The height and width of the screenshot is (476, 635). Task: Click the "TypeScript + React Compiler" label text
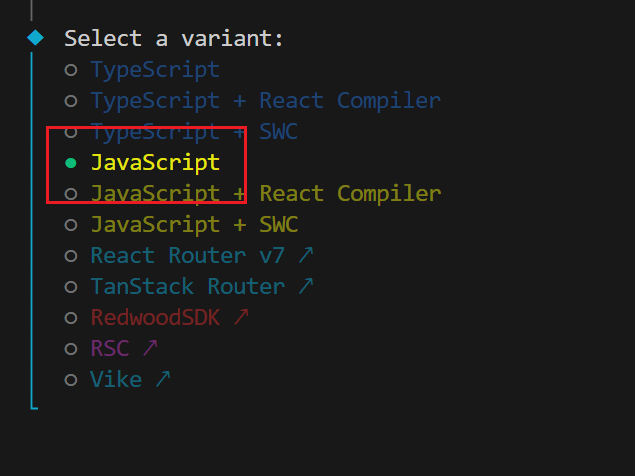(265, 101)
